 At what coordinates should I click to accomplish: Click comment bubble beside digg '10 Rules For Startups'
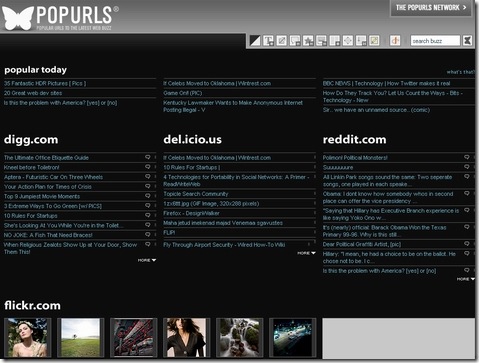(x=148, y=215)
